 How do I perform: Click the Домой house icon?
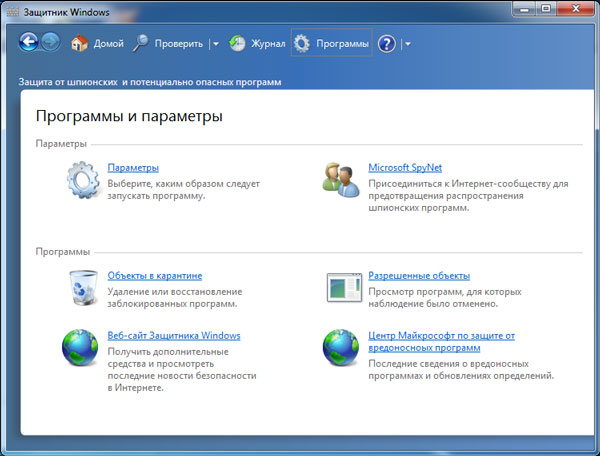(80, 43)
